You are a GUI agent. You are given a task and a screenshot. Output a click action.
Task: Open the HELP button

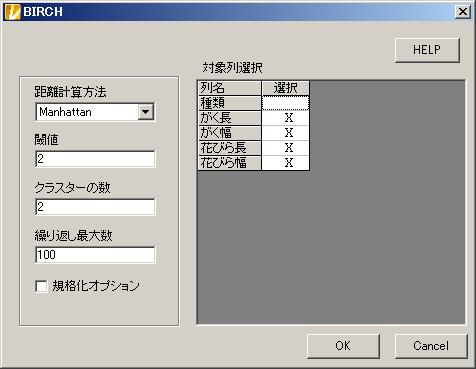coord(427,50)
